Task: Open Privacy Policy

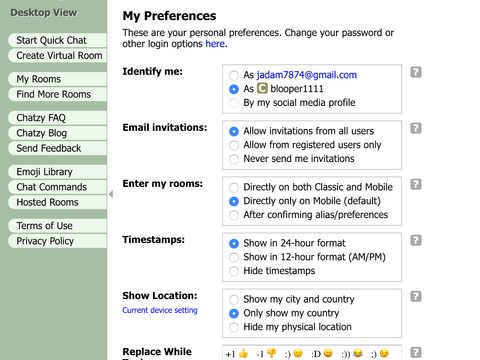Action: (x=57, y=241)
